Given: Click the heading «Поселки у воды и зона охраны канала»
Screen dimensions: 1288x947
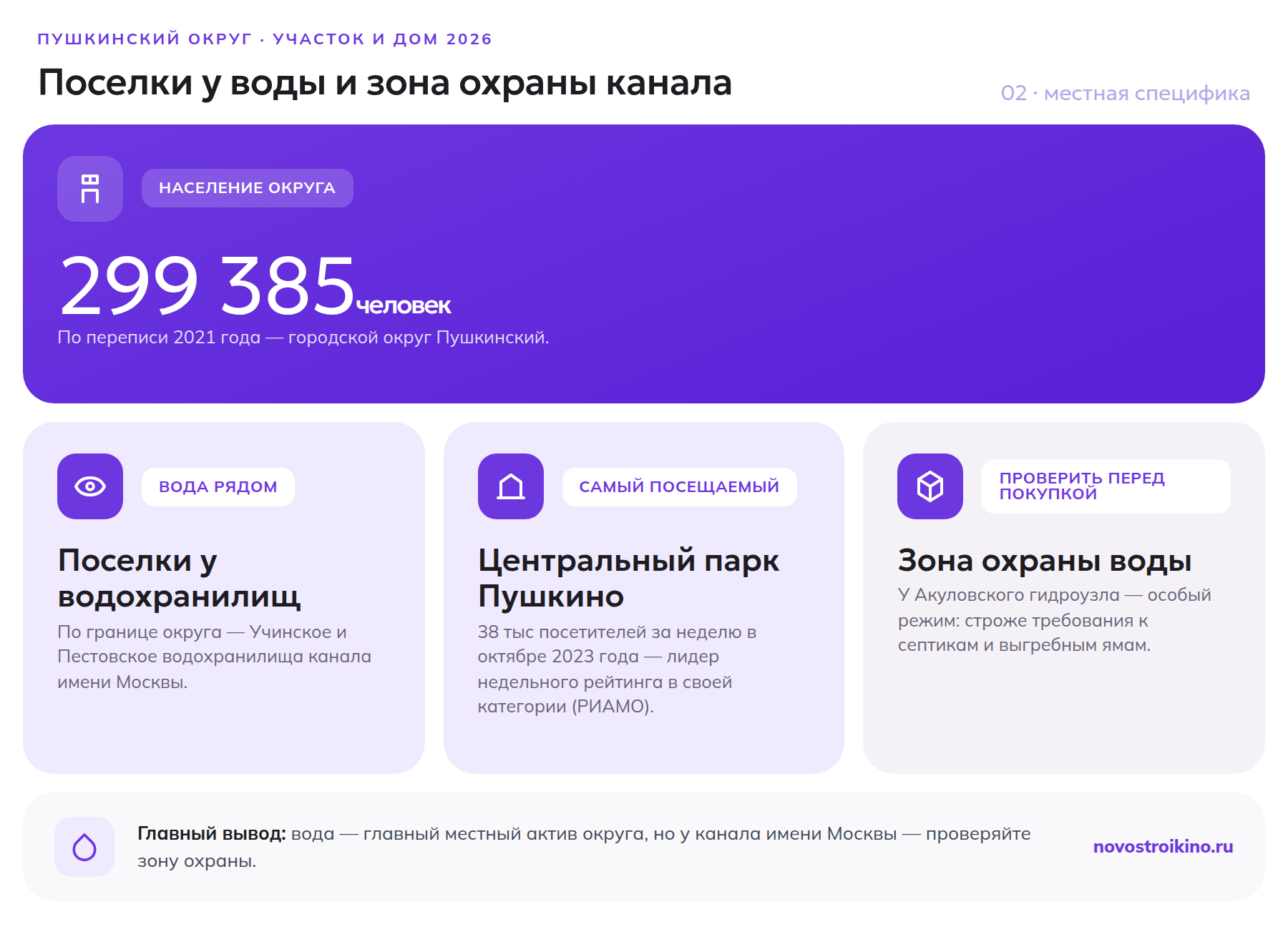Looking at the screenshot, I should (x=385, y=82).
